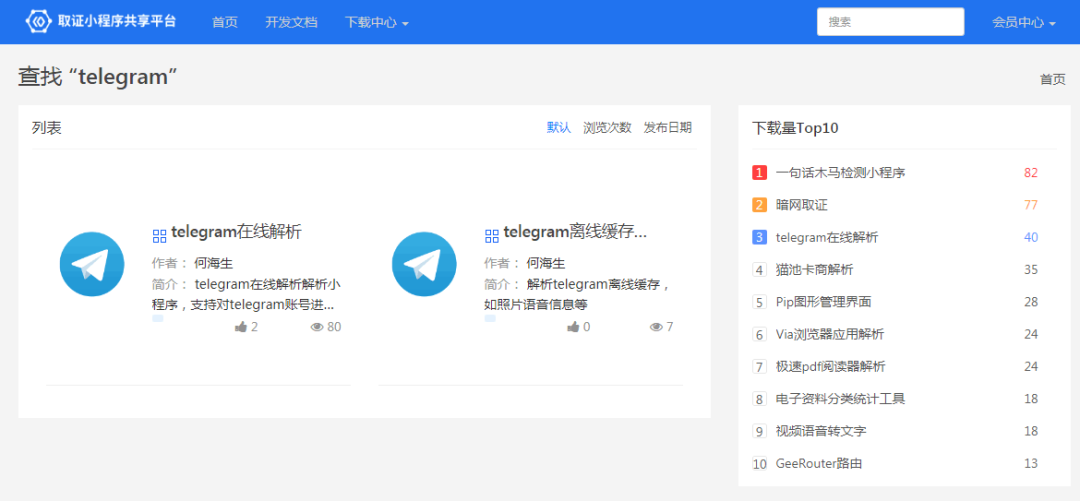Click download count 77 in Top10
This screenshot has height=501, width=1080.
(1030, 205)
